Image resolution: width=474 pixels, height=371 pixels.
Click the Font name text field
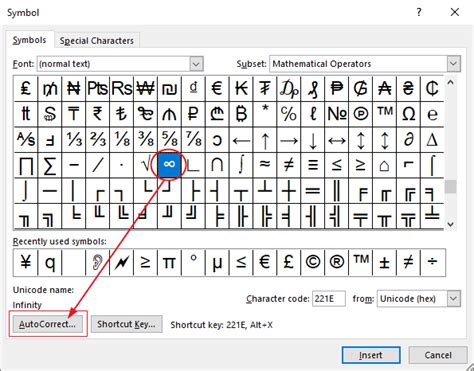[113, 64]
